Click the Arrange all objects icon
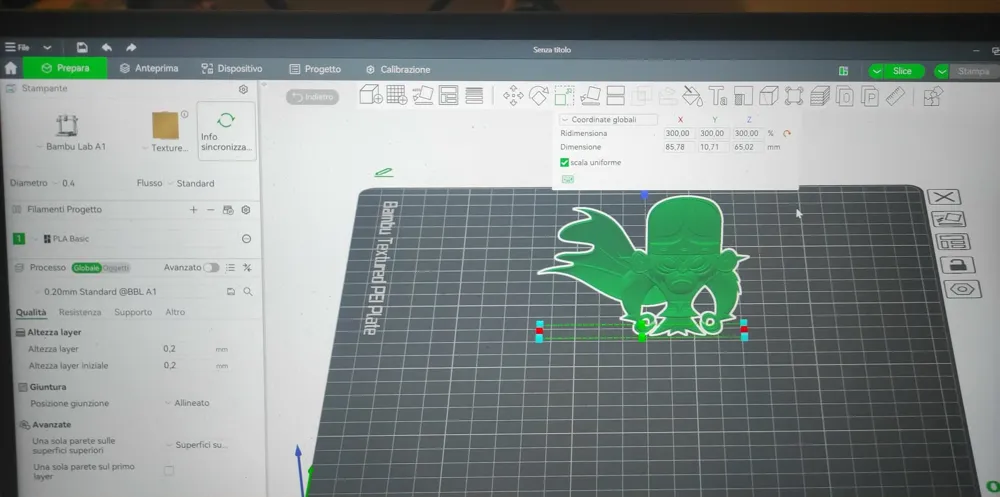1000x497 pixels. [x=448, y=95]
